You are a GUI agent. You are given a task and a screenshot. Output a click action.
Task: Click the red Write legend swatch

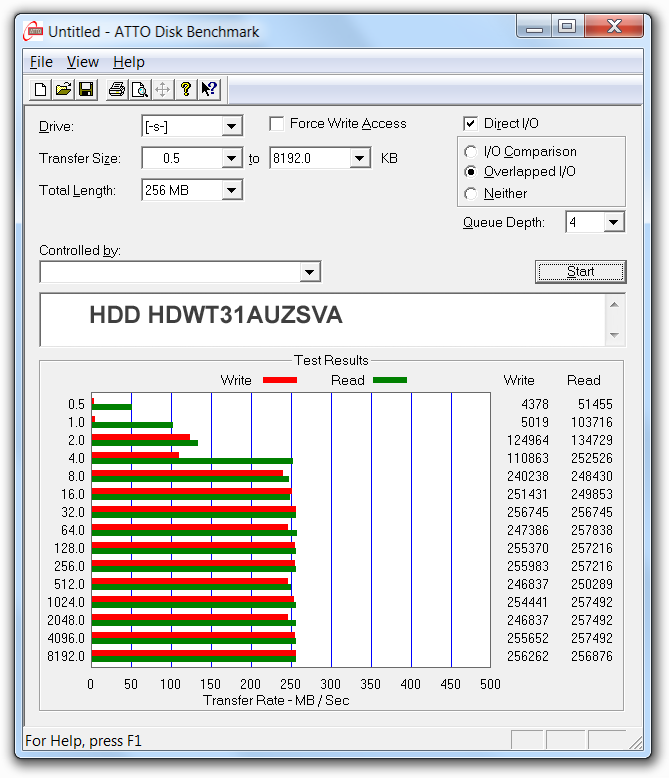[x=280, y=380]
